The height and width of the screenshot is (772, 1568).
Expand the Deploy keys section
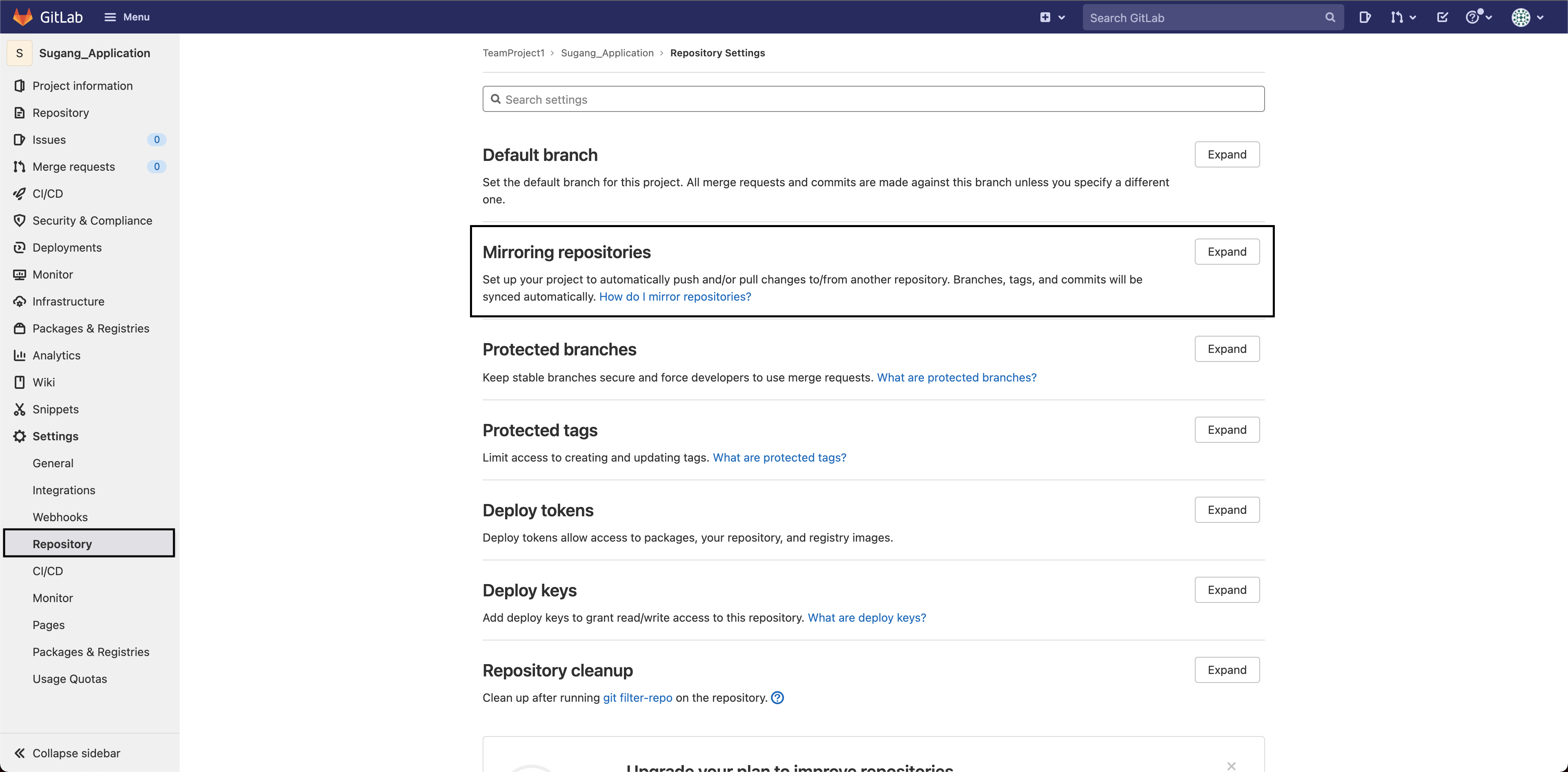[1227, 590]
